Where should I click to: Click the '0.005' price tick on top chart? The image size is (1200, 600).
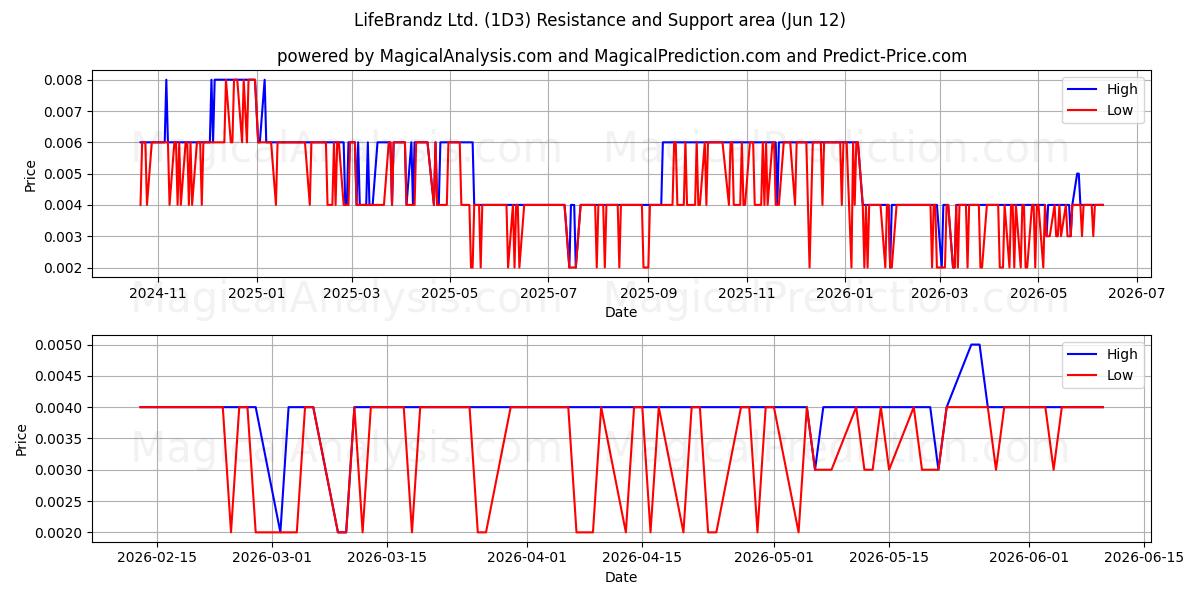64,174
